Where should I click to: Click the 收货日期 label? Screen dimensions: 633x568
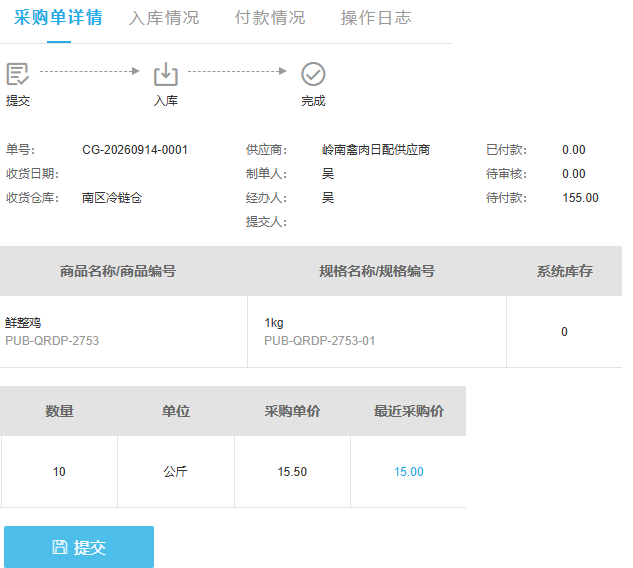pyautogui.click(x=33, y=174)
